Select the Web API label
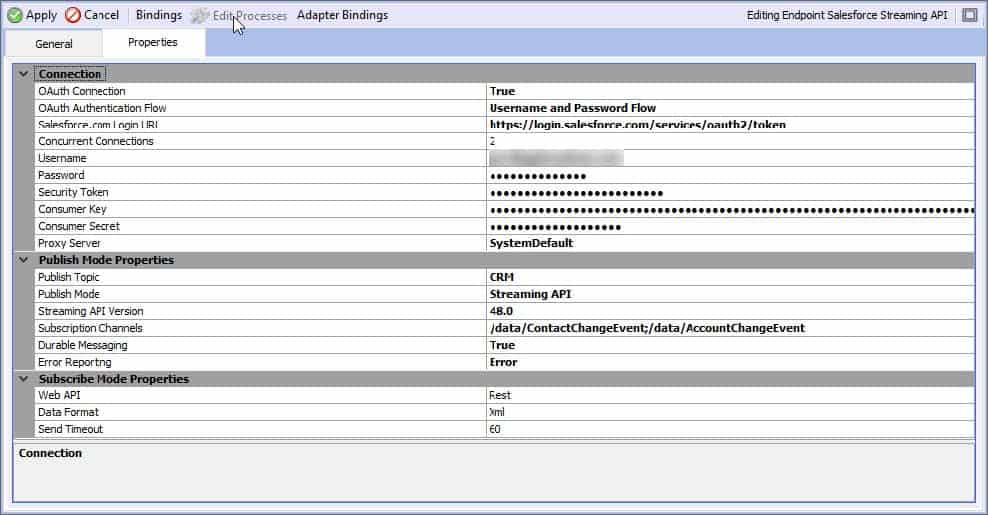Image resolution: width=988 pixels, height=515 pixels. point(59,395)
